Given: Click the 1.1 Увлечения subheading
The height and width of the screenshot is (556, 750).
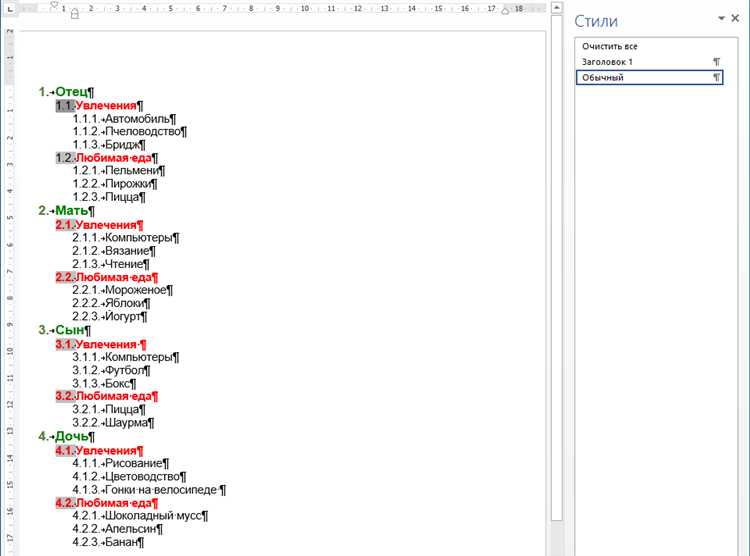Looking at the screenshot, I should (99, 105).
